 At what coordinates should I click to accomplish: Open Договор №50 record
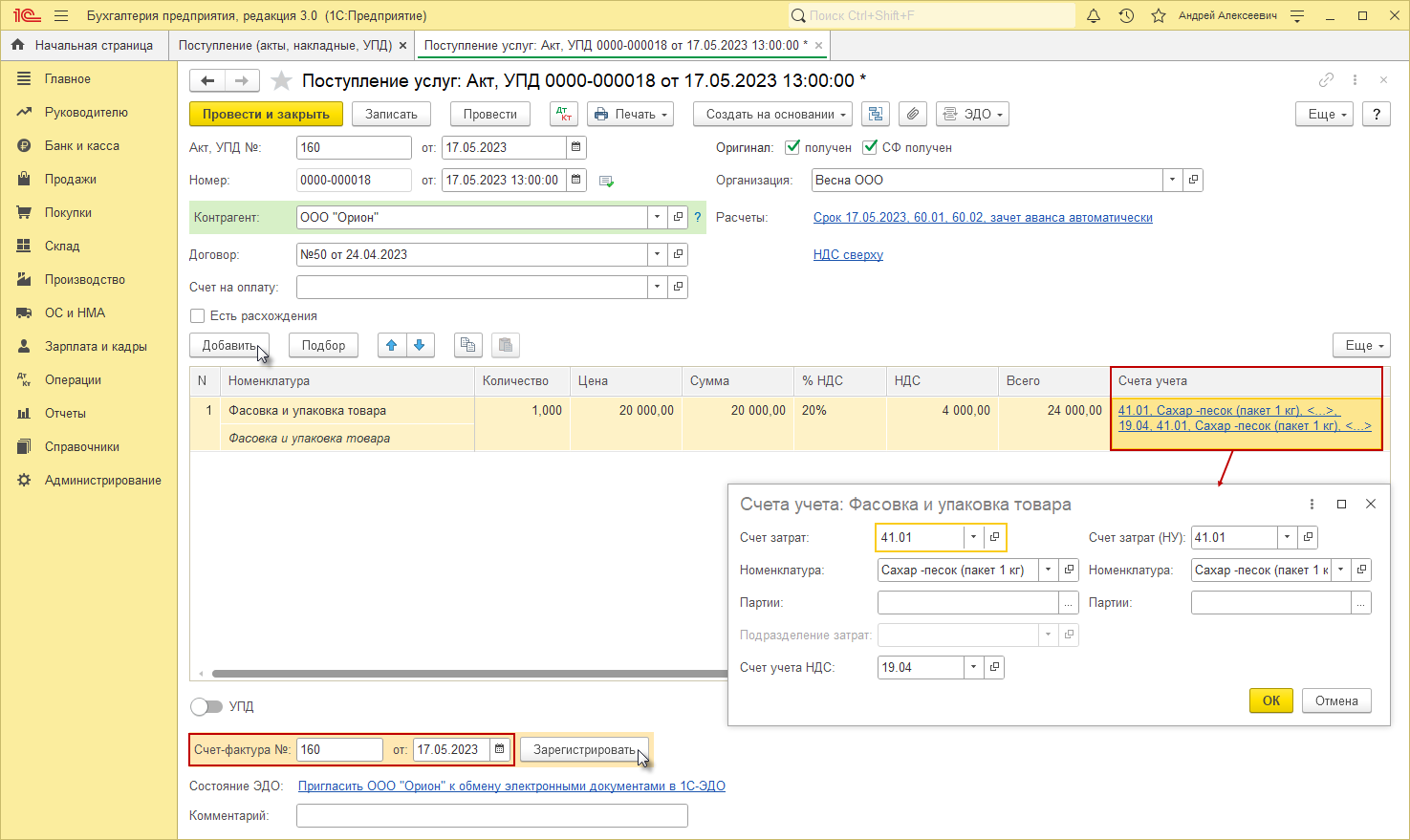(x=678, y=254)
